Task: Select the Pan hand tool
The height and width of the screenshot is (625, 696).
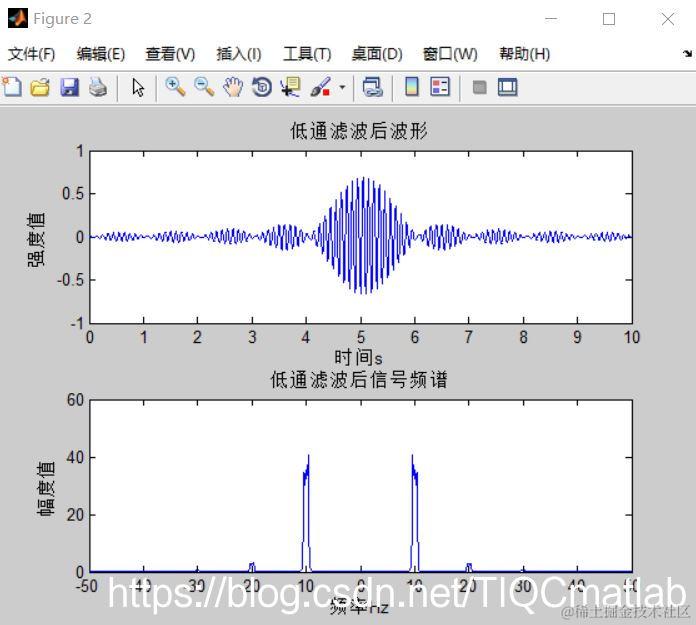Action: coord(233,87)
